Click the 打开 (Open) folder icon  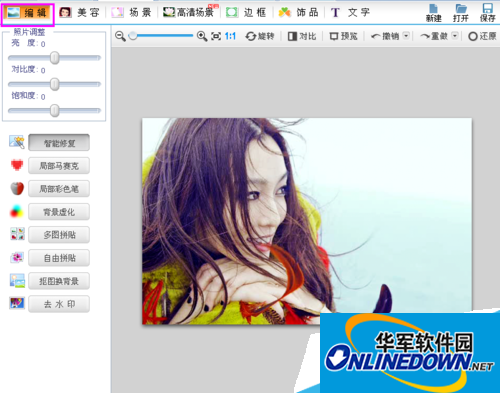(x=461, y=13)
